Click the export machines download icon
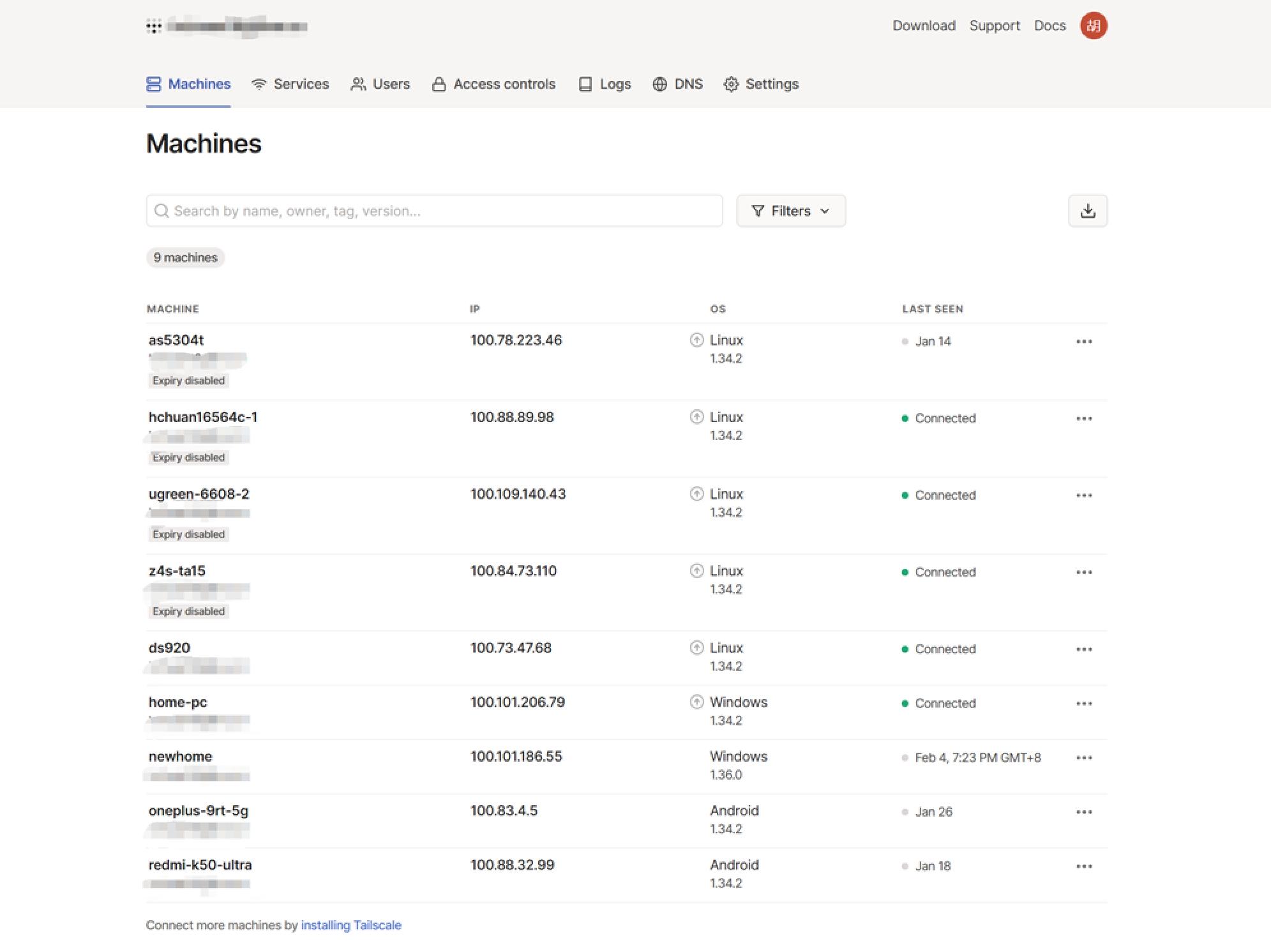 click(x=1087, y=211)
